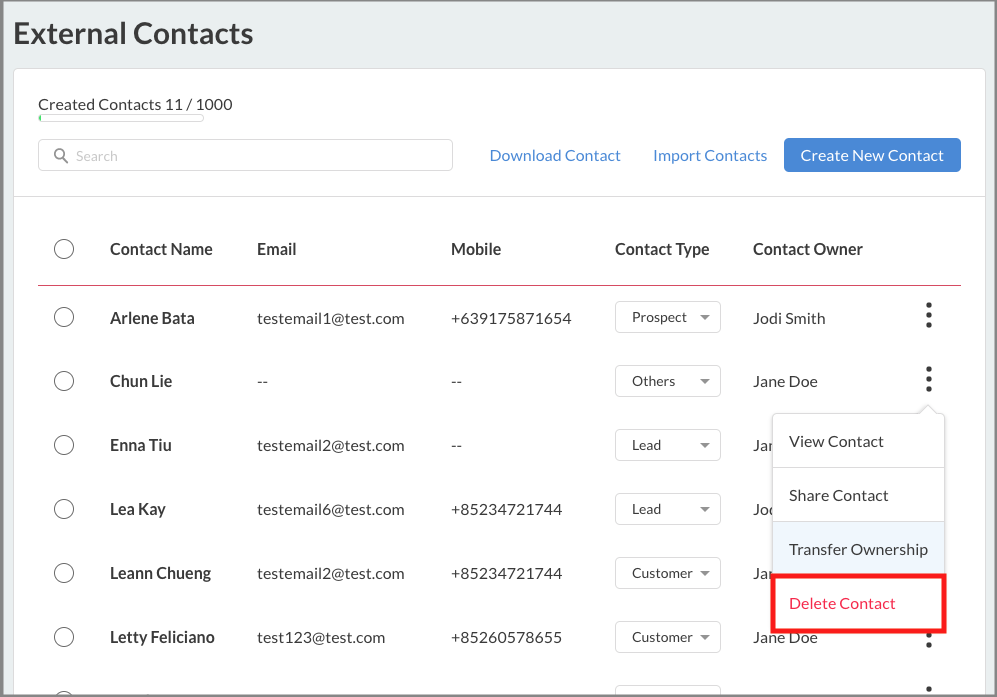Focus the Search contacts input field
The image size is (997, 697).
tap(245, 155)
